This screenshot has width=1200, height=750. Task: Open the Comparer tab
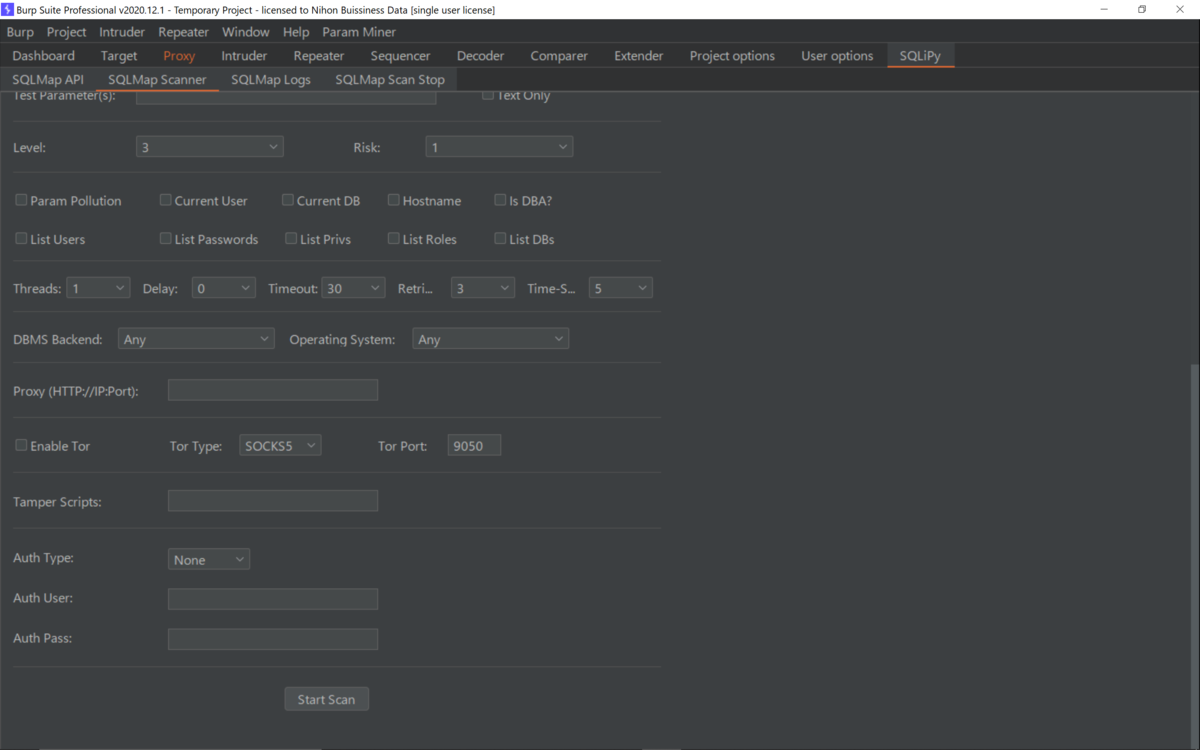559,56
